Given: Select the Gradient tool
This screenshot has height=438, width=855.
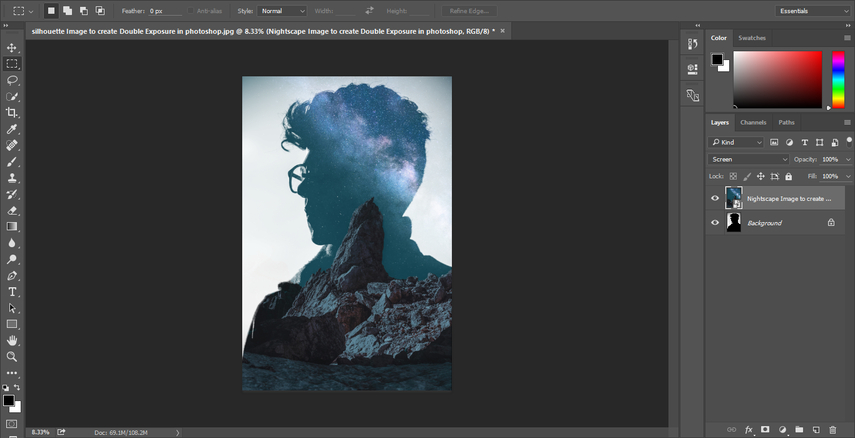Looking at the screenshot, I should tap(11, 226).
